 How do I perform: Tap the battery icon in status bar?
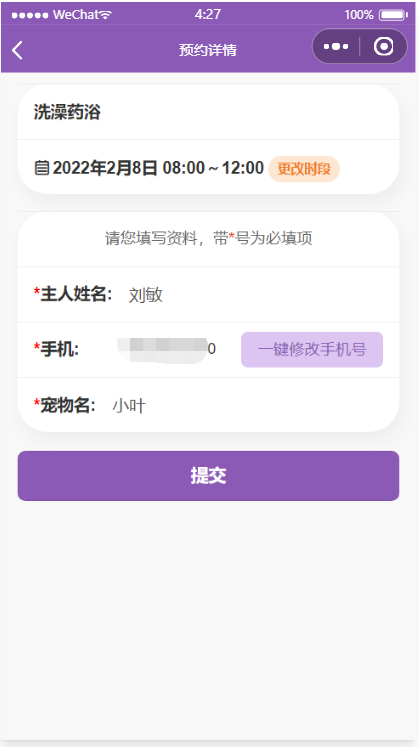point(393,15)
